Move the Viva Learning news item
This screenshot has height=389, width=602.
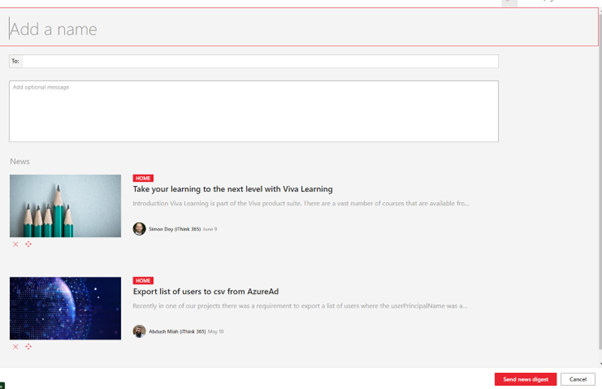click(x=28, y=244)
